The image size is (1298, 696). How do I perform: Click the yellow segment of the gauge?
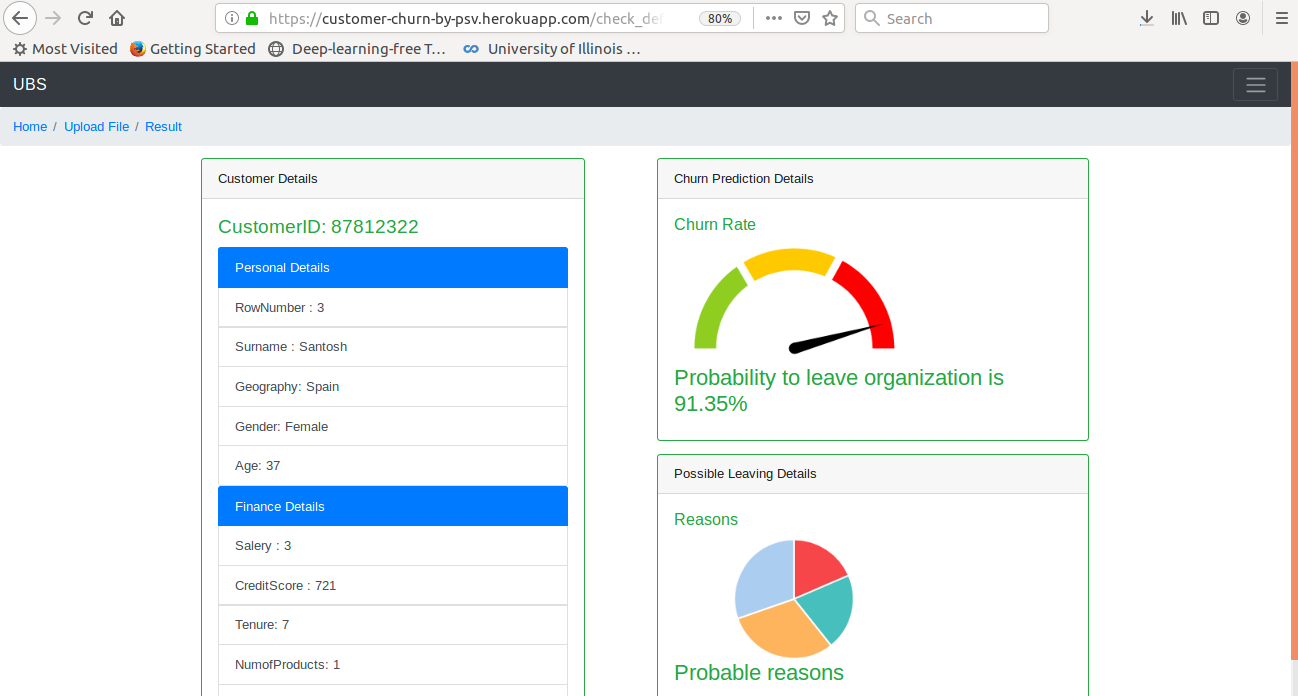790,260
